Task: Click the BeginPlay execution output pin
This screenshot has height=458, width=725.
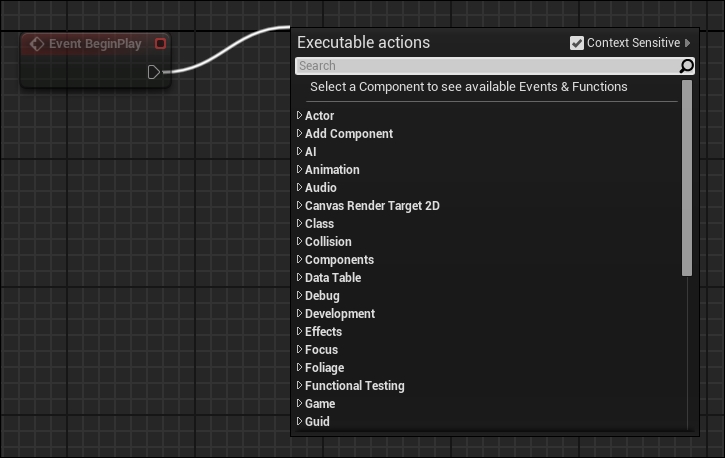Action: pos(154,72)
